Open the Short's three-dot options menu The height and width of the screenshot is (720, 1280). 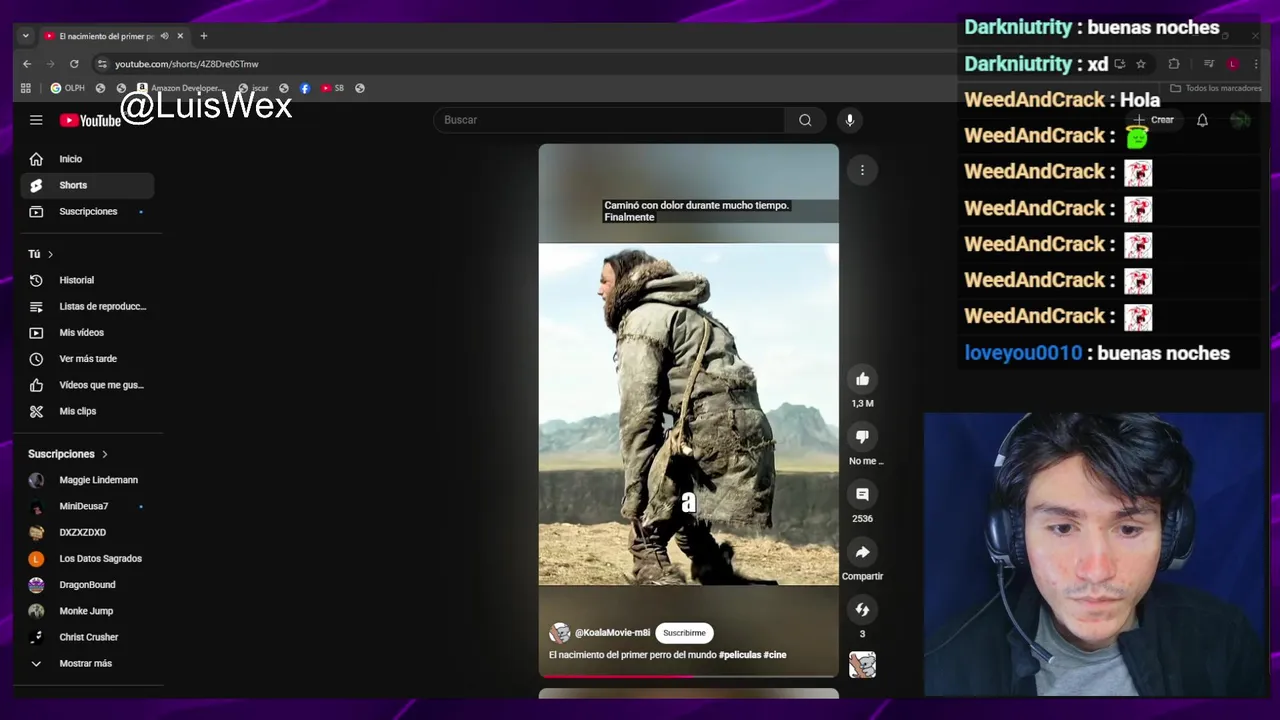(862, 170)
